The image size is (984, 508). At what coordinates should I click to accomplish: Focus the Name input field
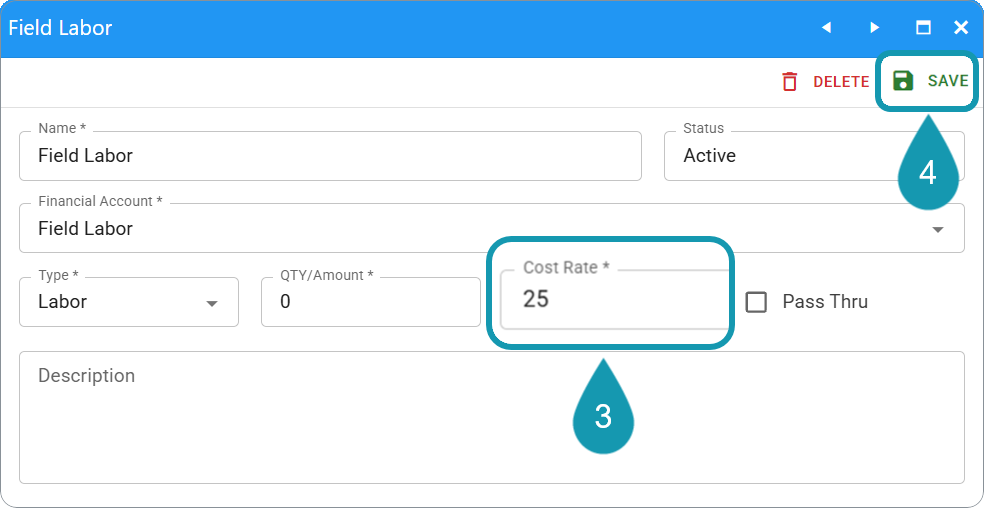(330, 156)
